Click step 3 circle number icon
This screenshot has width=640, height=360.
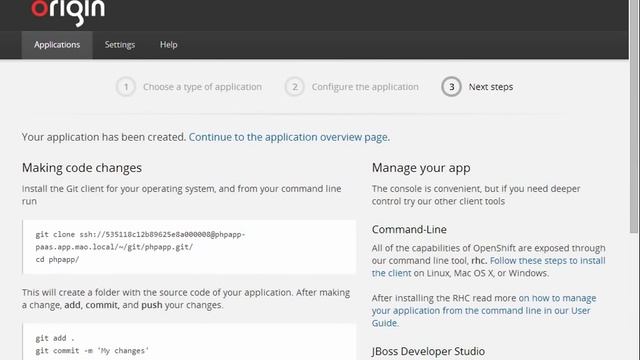(451, 87)
